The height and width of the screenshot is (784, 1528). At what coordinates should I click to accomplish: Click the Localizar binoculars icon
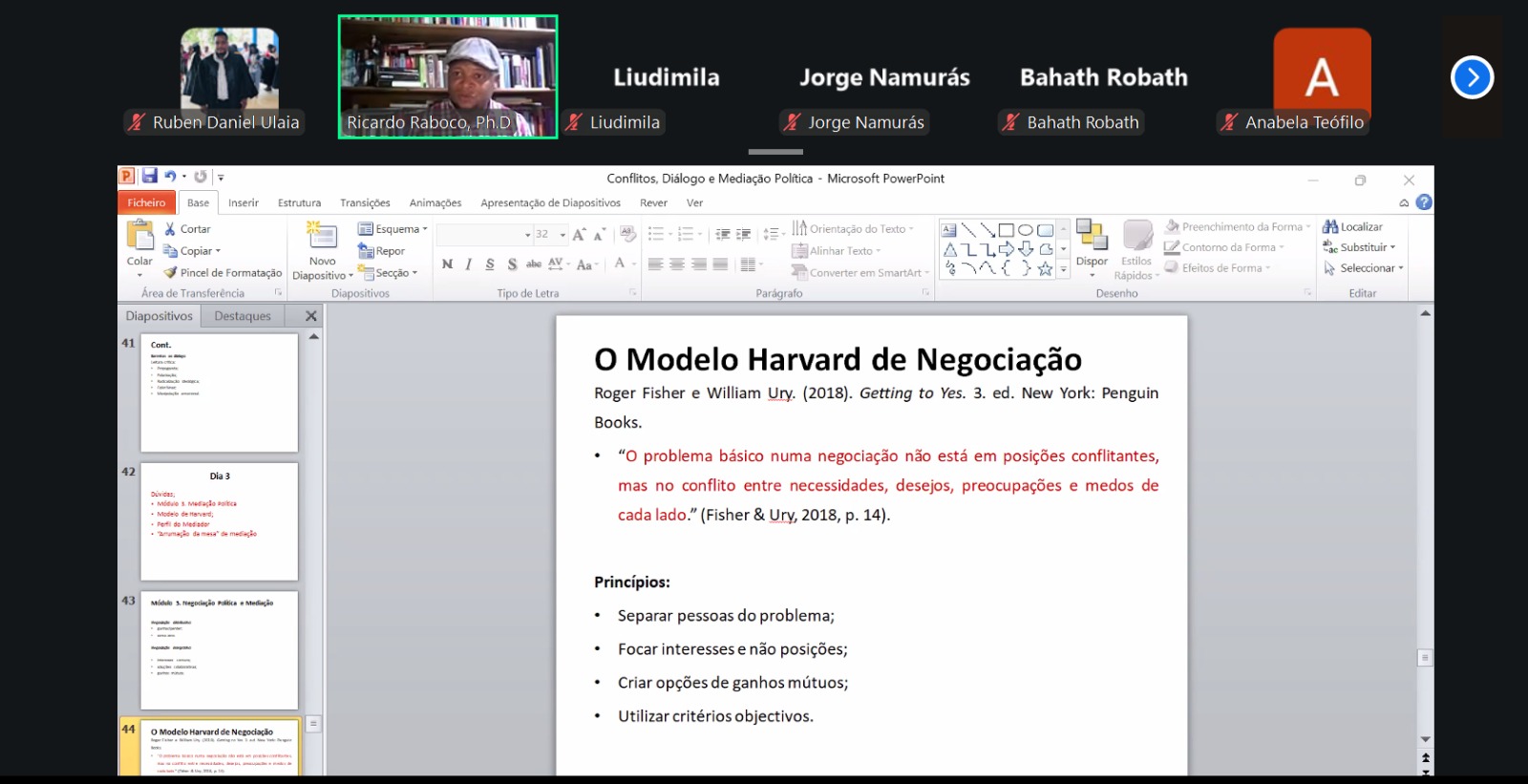1330,226
